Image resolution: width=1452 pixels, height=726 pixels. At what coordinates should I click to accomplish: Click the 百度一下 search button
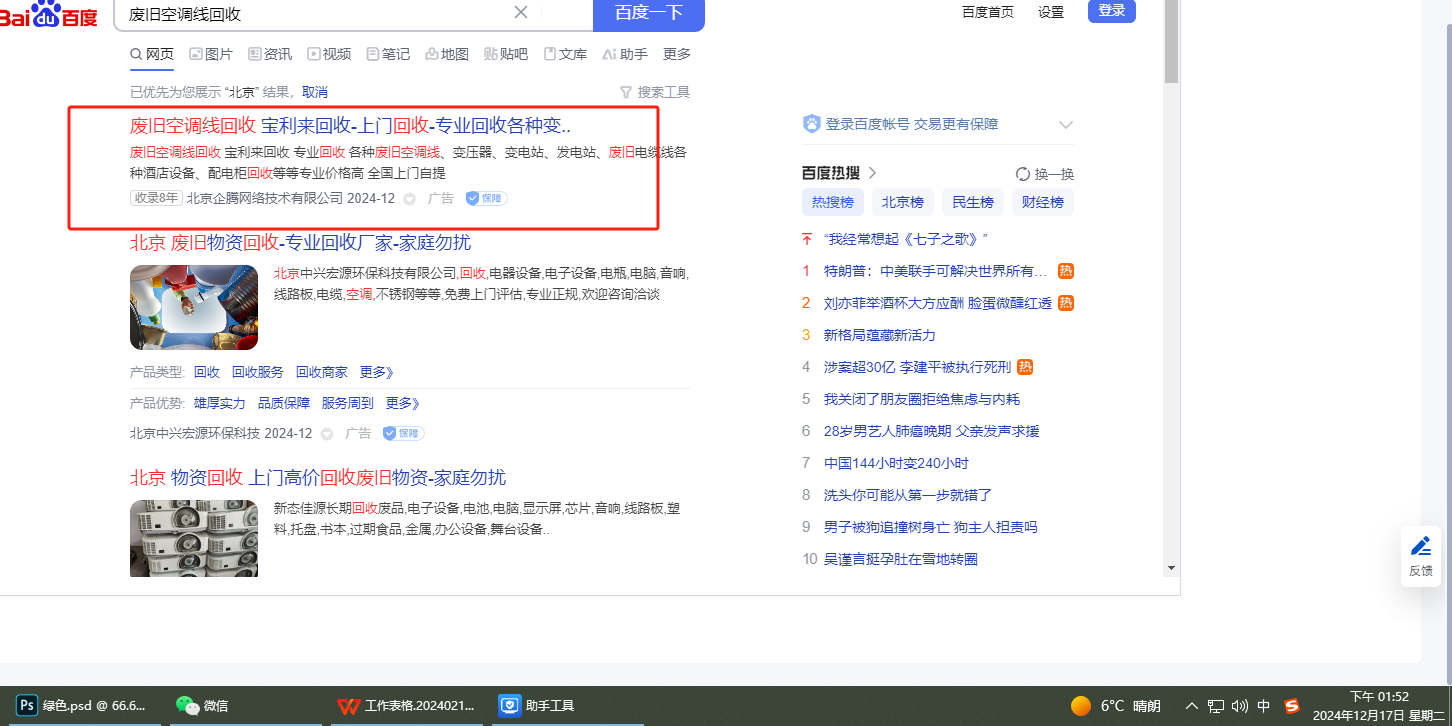pos(649,13)
